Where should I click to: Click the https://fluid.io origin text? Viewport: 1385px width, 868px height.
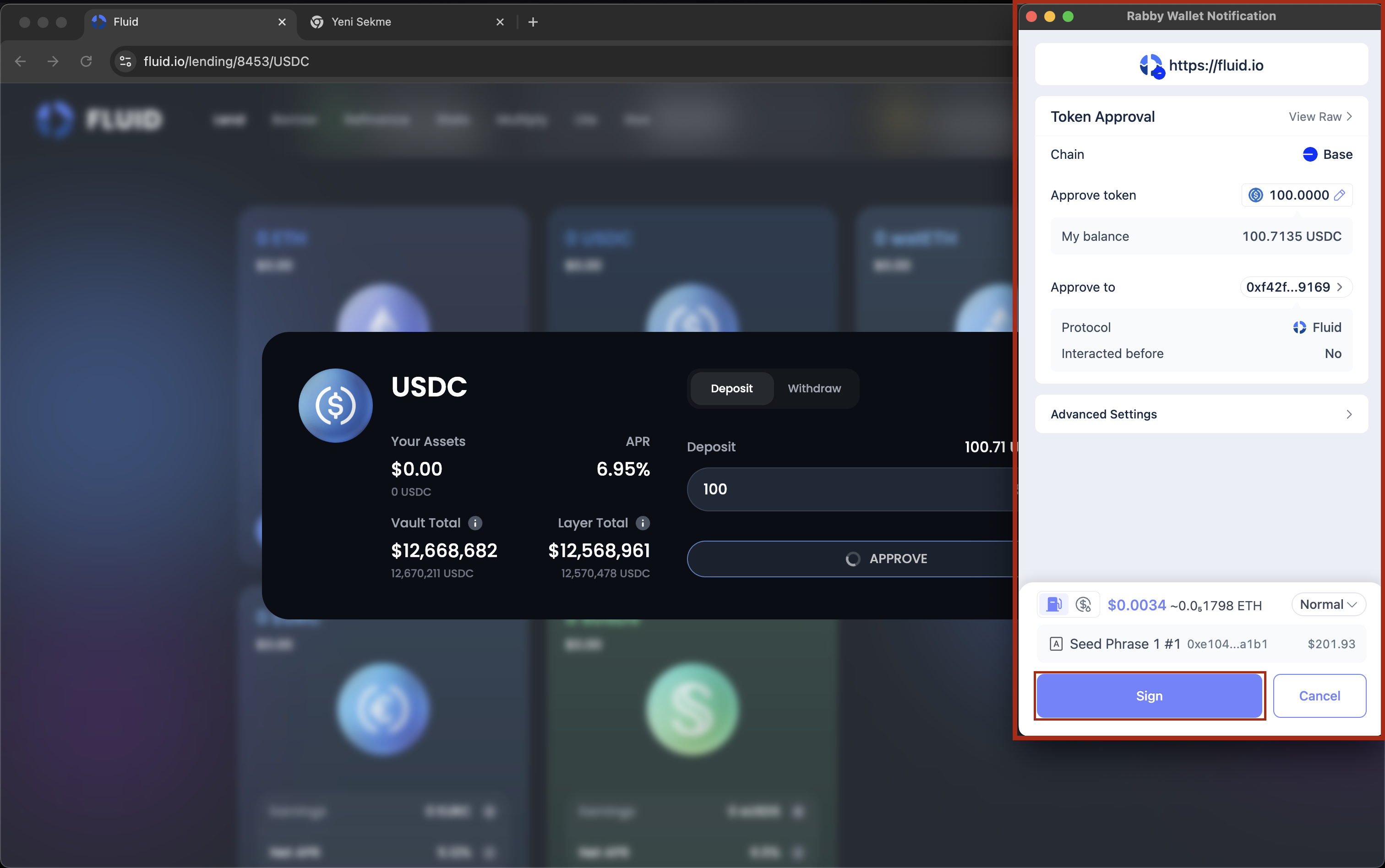[x=1216, y=65]
